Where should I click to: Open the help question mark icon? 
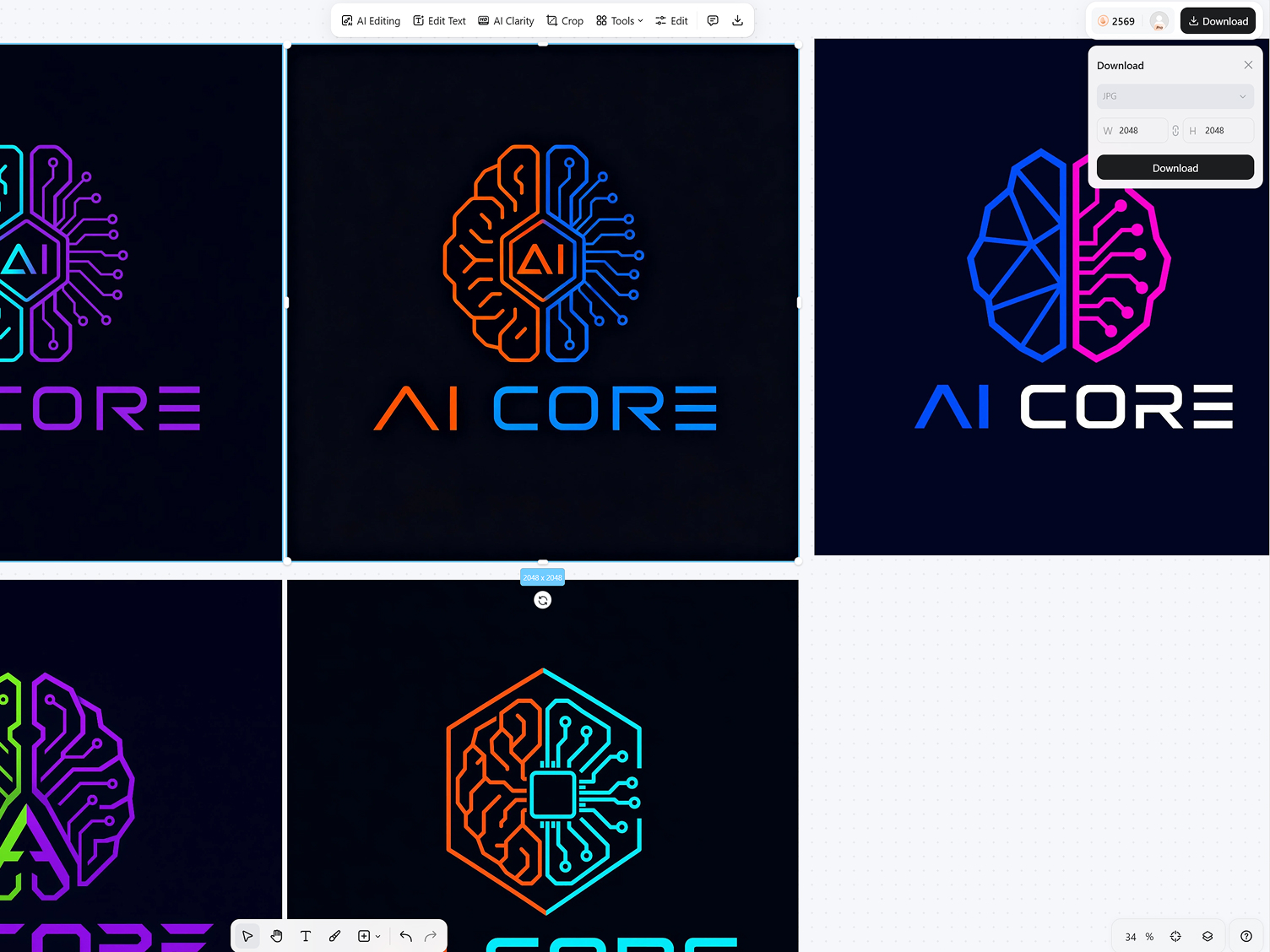(1246, 936)
